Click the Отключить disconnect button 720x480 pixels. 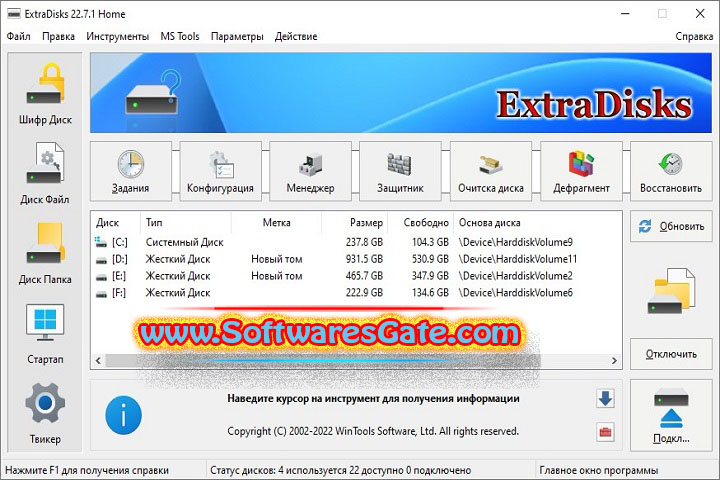click(x=671, y=354)
